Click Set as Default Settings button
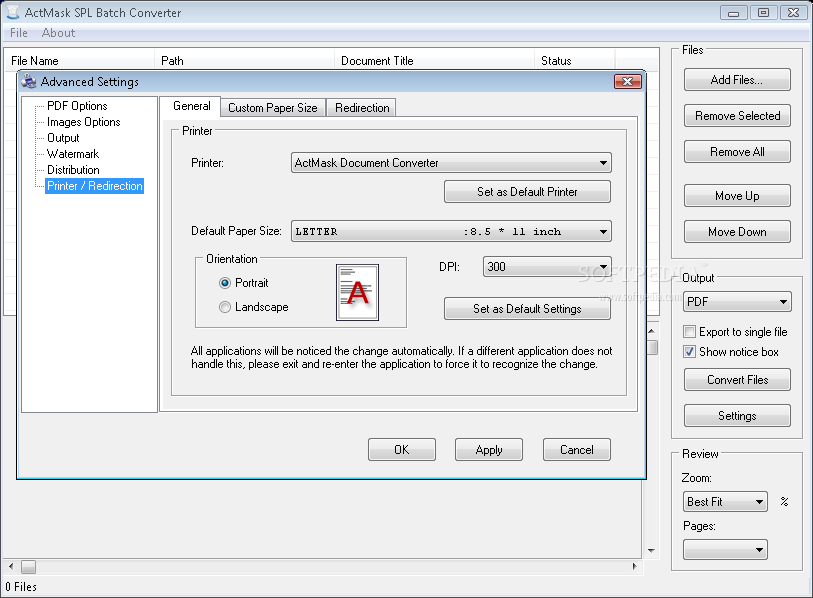The height and width of the screenshot is (598, 813). point(527,309)
